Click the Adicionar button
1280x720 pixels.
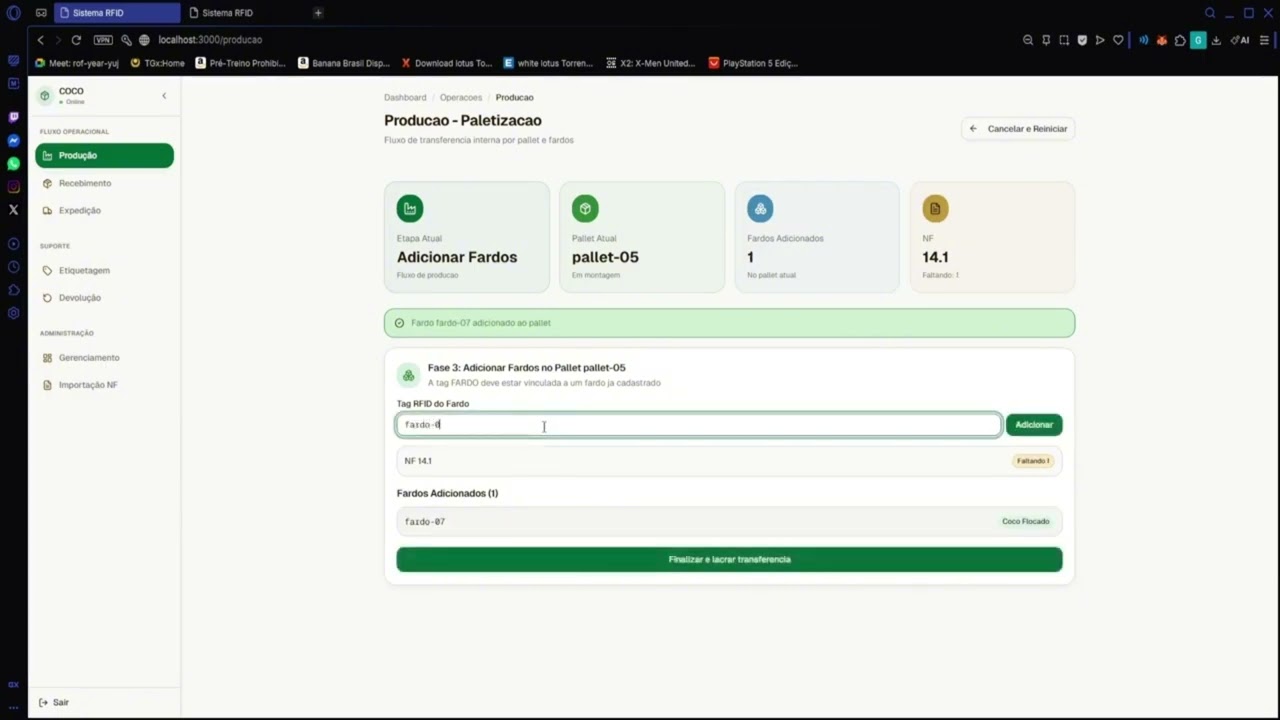[x=1034, y=424]
